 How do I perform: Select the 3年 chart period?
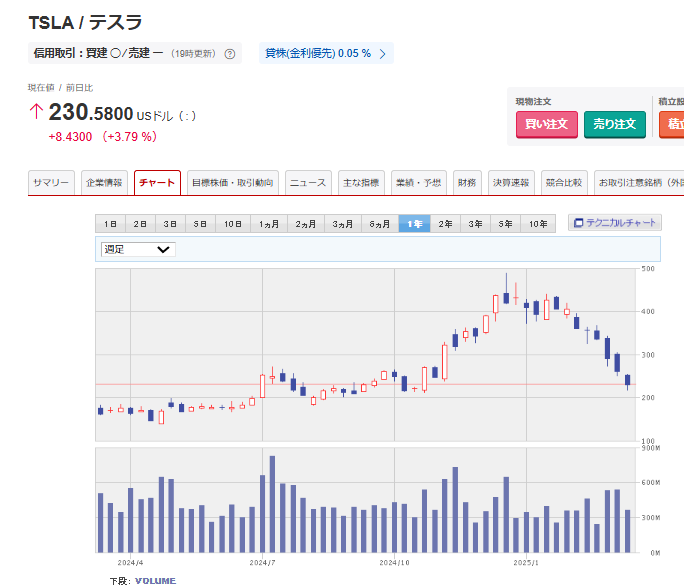[x=475, y=224]
